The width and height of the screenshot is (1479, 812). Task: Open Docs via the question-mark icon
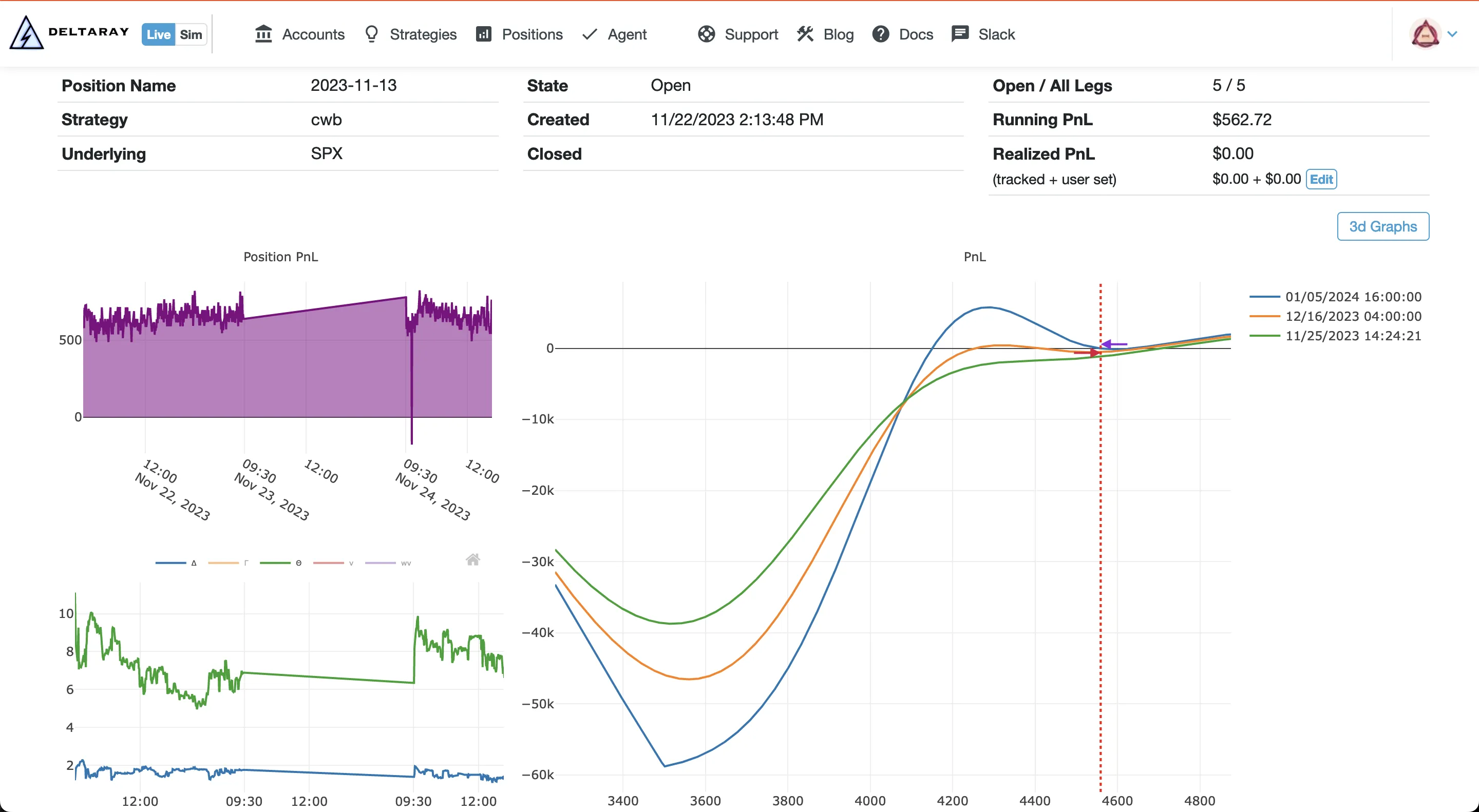click(x=880, y=34)
